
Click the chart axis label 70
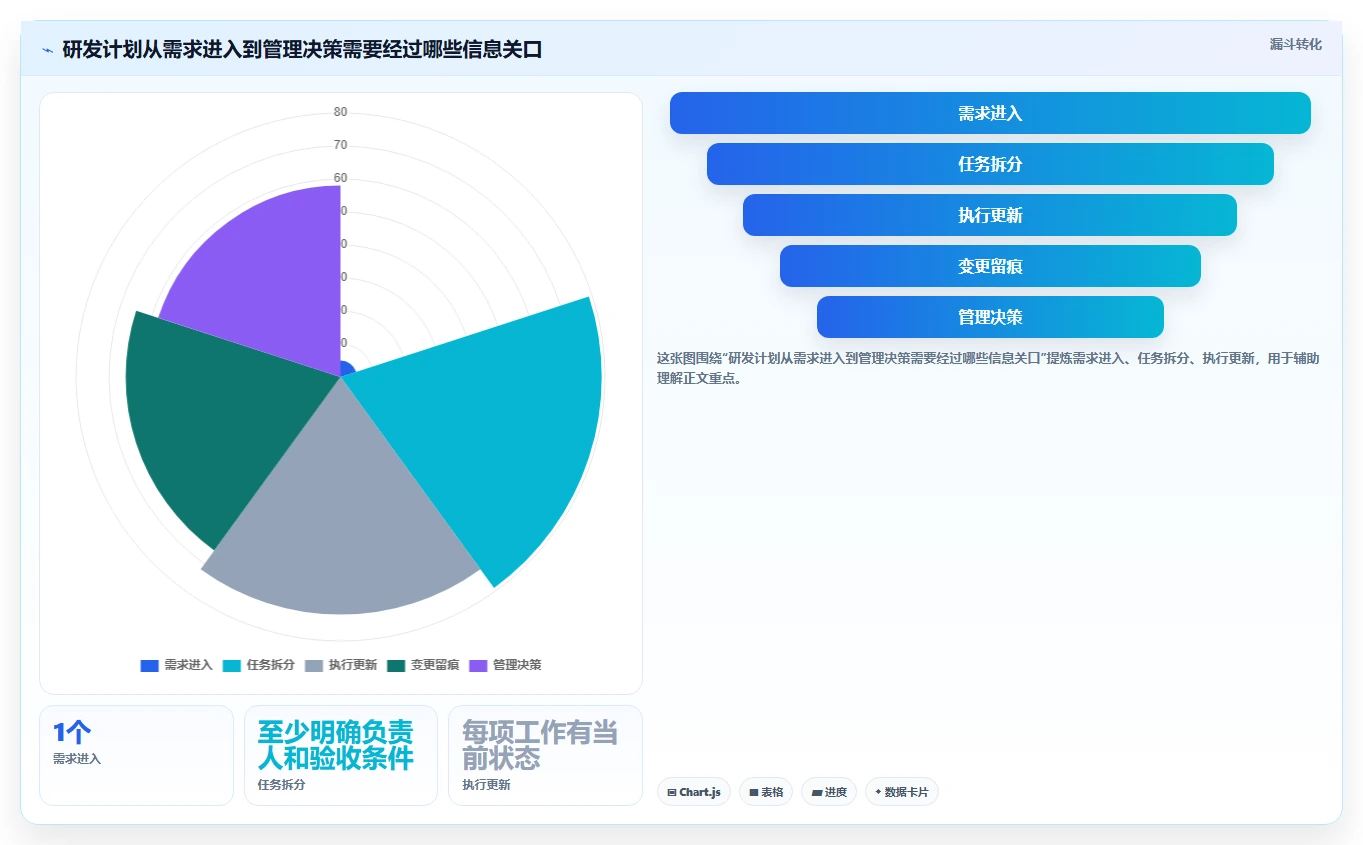(341, 145)
